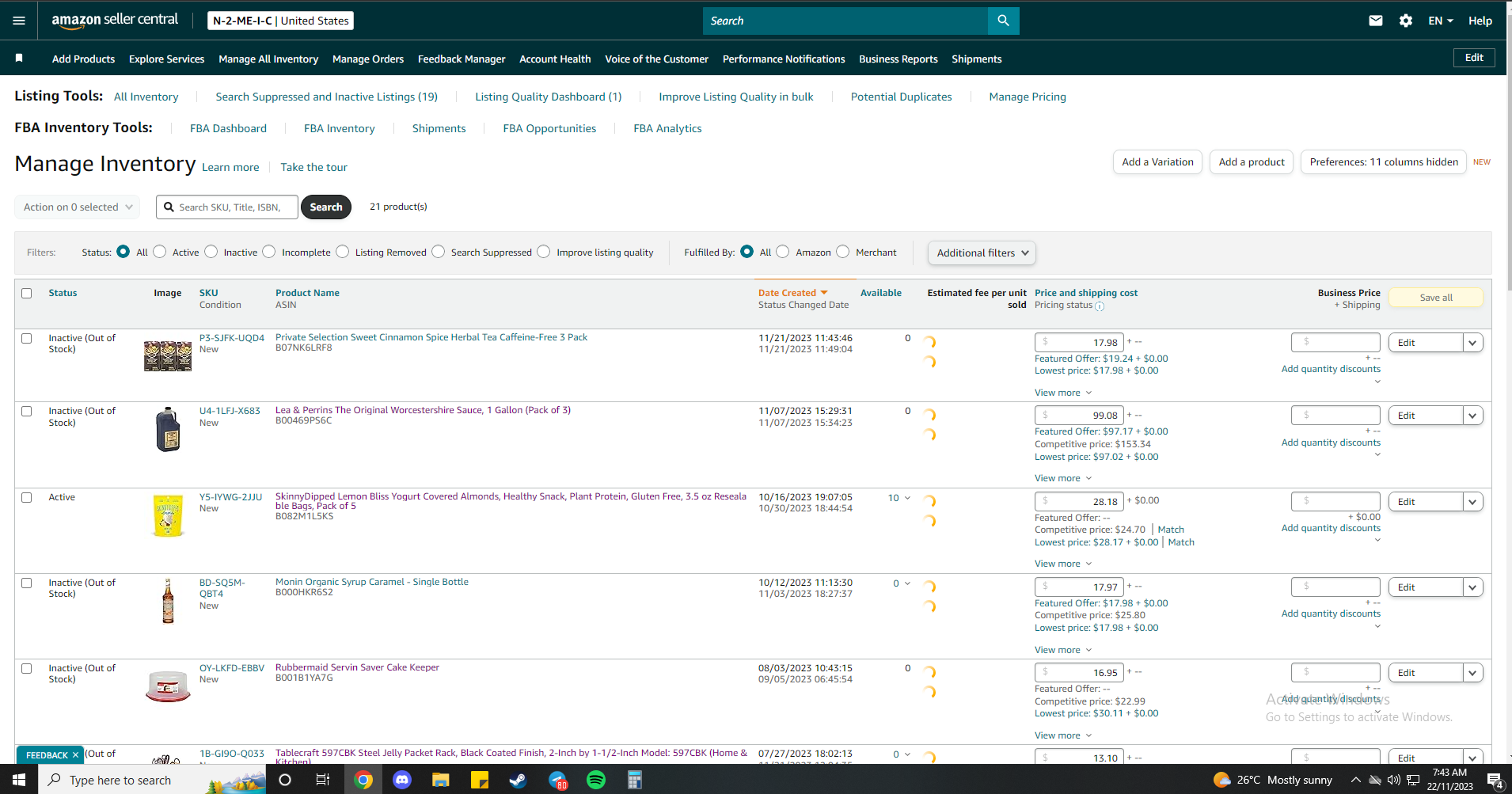Image resolution: width=1512 pixels, height=794 pixels.
Task: Click price field showing 28.18
Action: [1079, 501]
